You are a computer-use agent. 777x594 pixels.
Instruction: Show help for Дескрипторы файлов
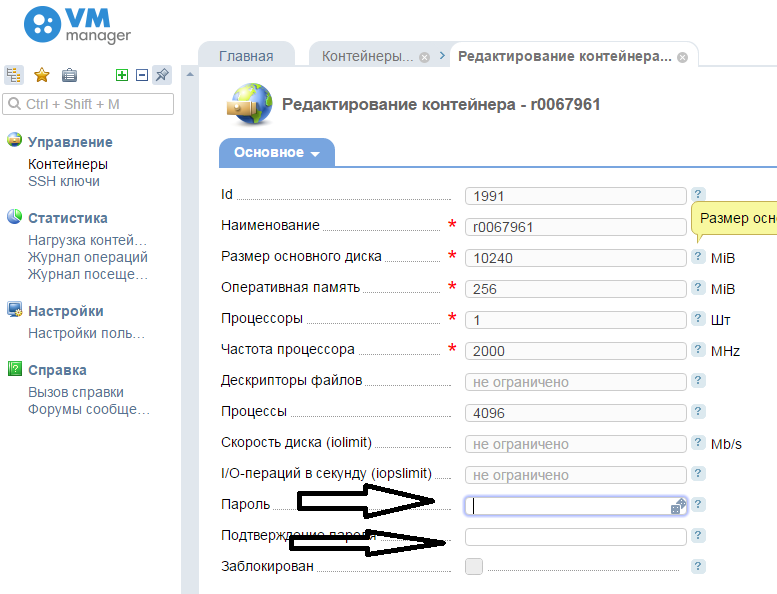pos(698,380)
